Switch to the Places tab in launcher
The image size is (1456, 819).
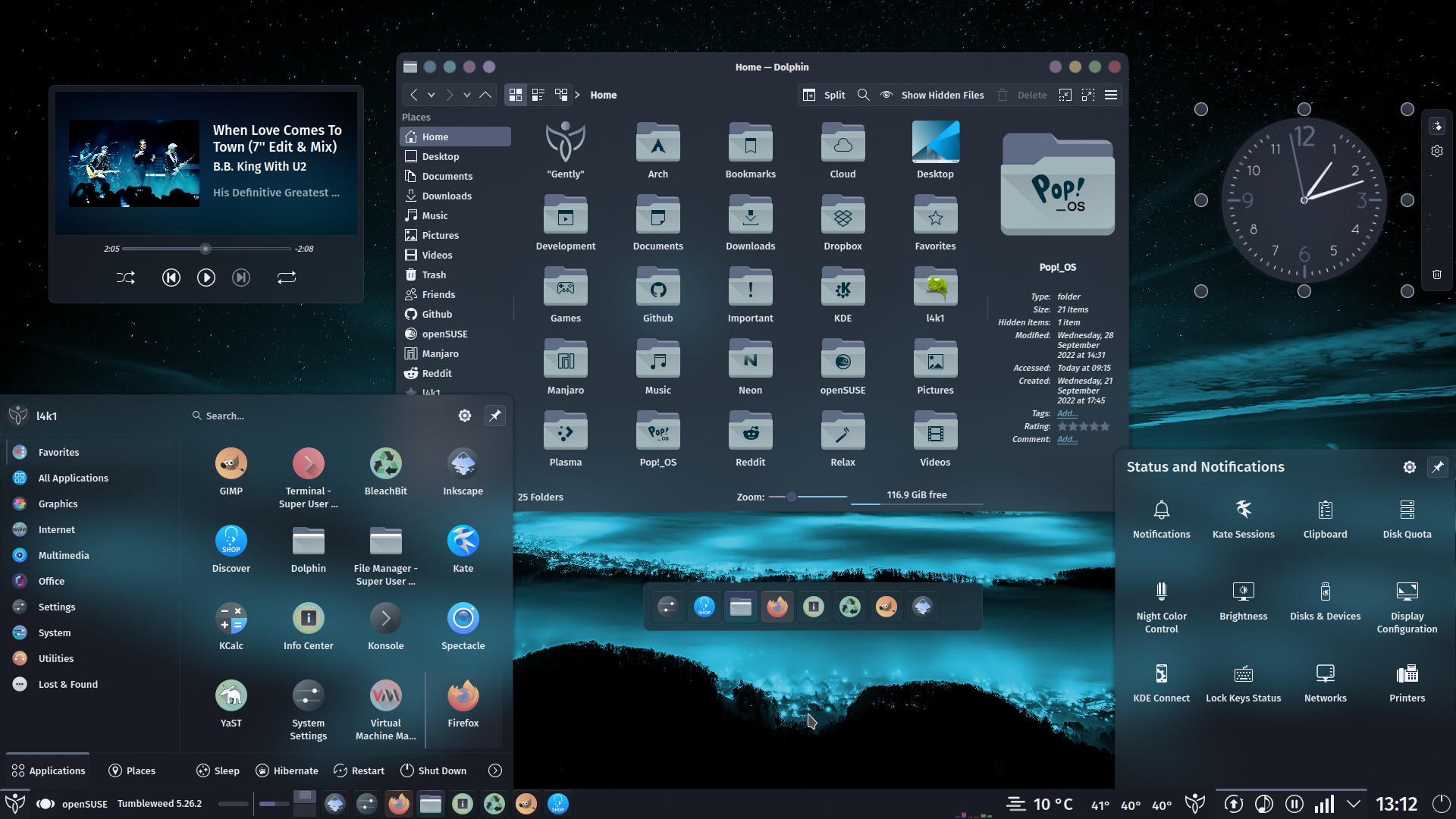[x=132, y=770]
